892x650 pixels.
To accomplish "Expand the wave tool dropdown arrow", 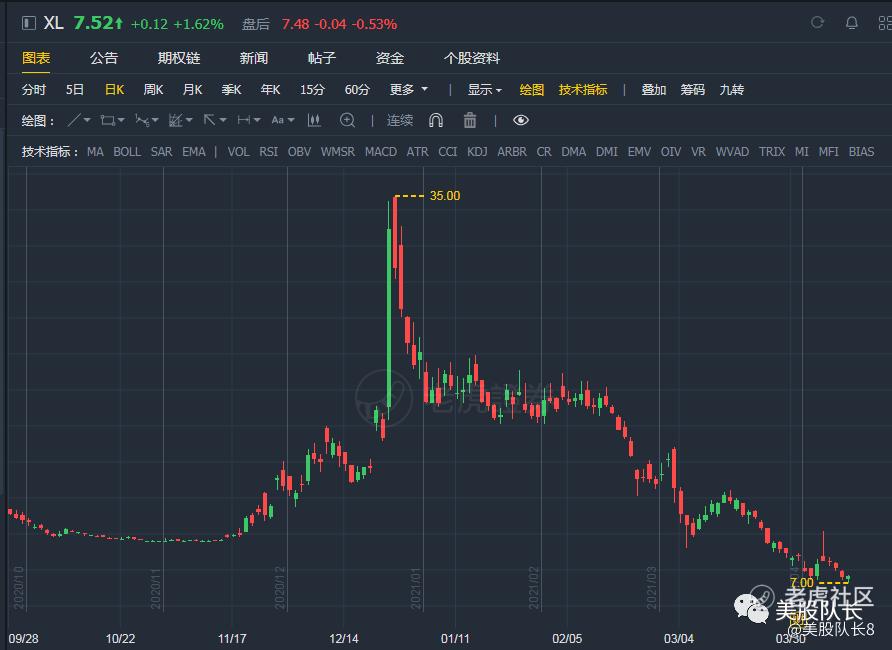I will click(x=155, y=121).
